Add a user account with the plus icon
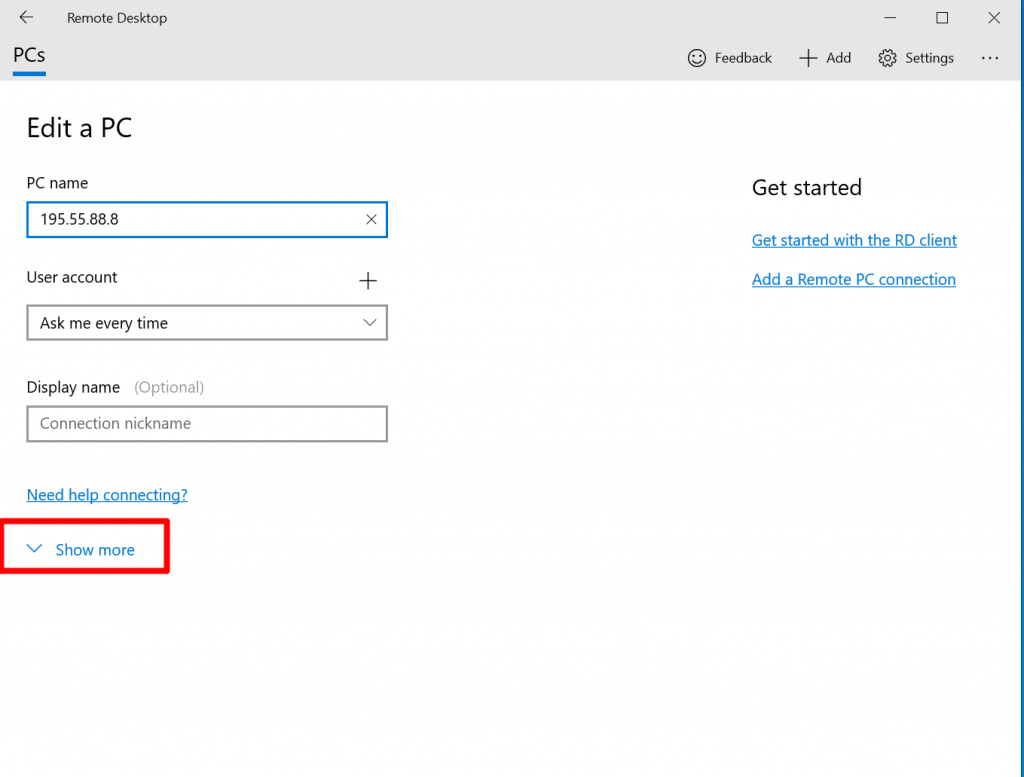Viewport: 1024px width, 777px height. pyautogui.click(x=368, y=281)
